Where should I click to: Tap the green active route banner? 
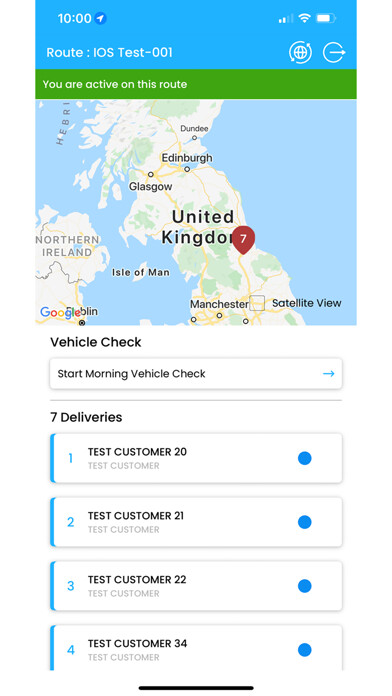pos(196,84)
